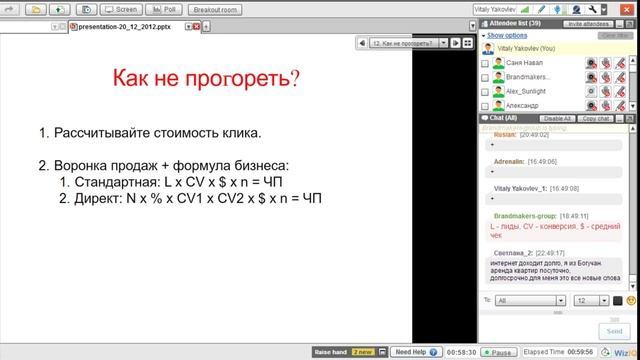The height and width of the screenshot is (360, 640).
Task: Click the Raise hand 2 new indicator
Action: click(x=344, y=352)
